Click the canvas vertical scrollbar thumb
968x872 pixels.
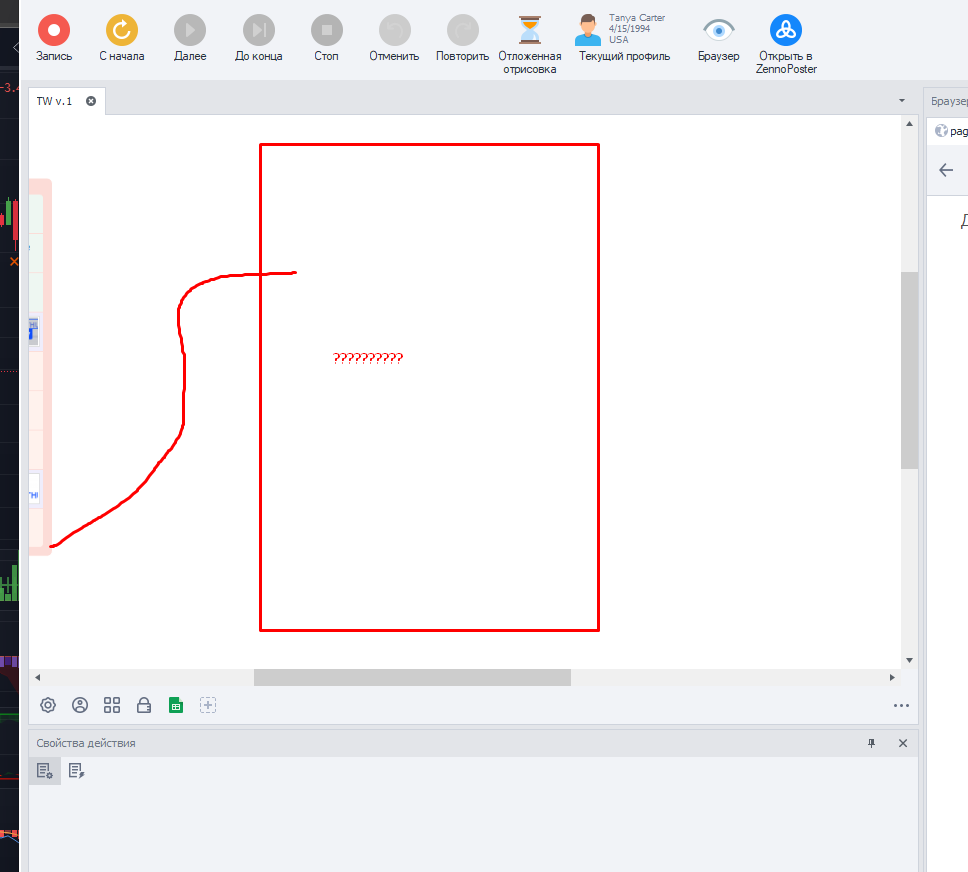coord(909,371)
